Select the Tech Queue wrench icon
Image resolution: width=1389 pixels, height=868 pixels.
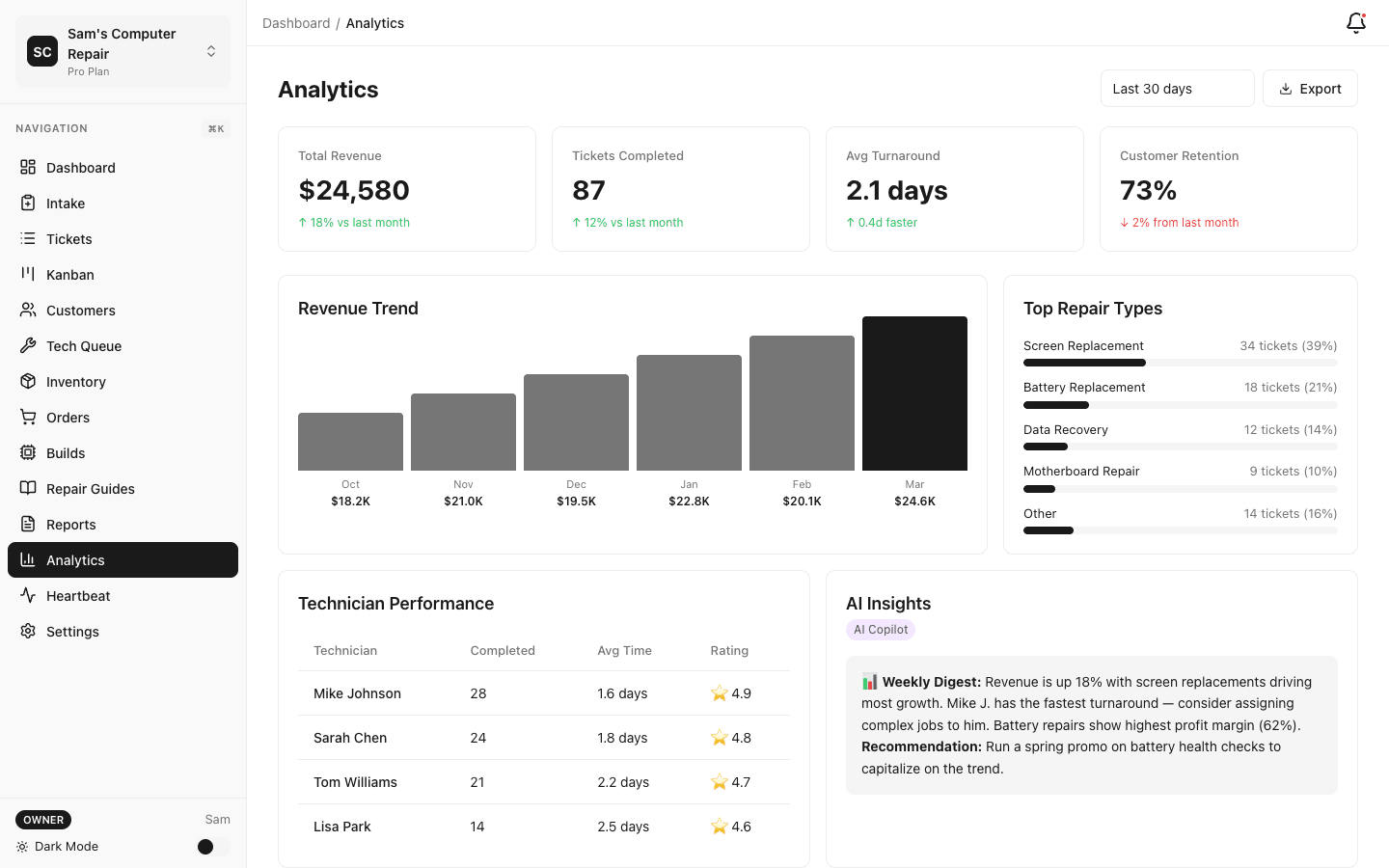(x=30, y=345)
